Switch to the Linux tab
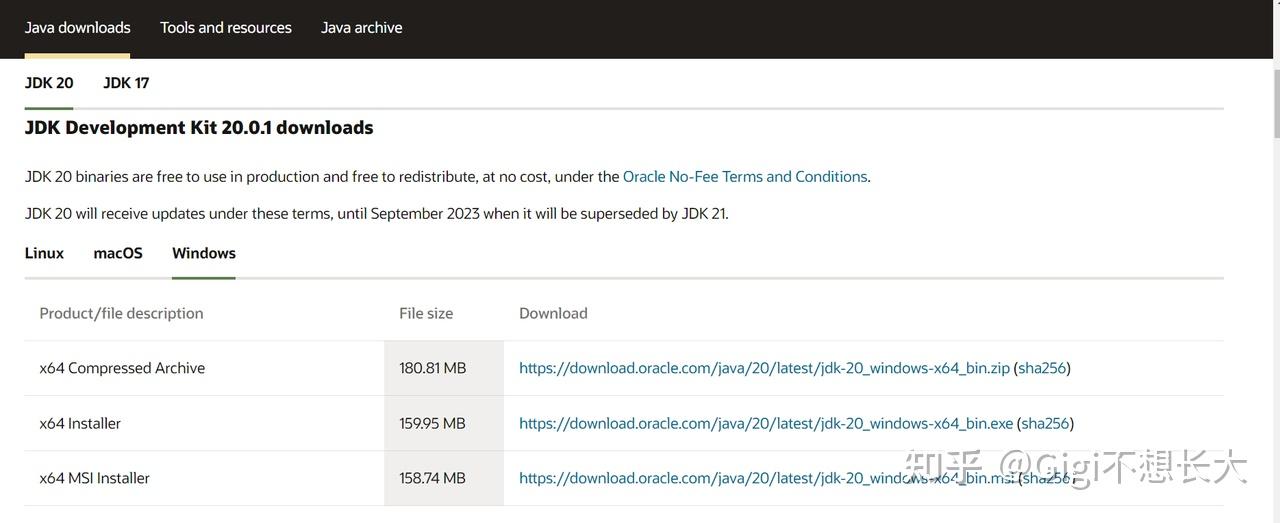Screen dimensions: 1280x523 (x=44, y=253)
